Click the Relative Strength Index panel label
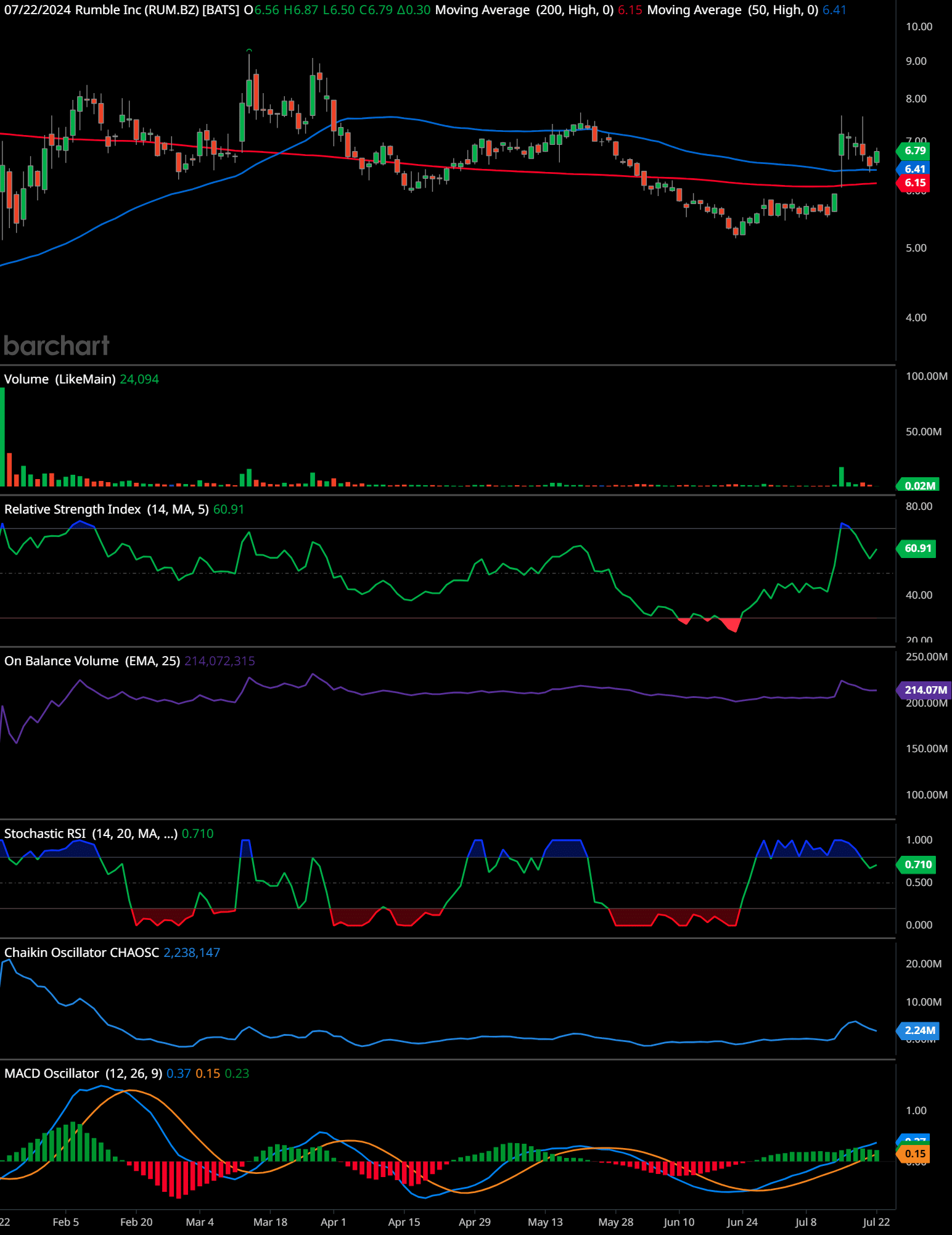The image size is (952, 1235). [x=107, y=509]
